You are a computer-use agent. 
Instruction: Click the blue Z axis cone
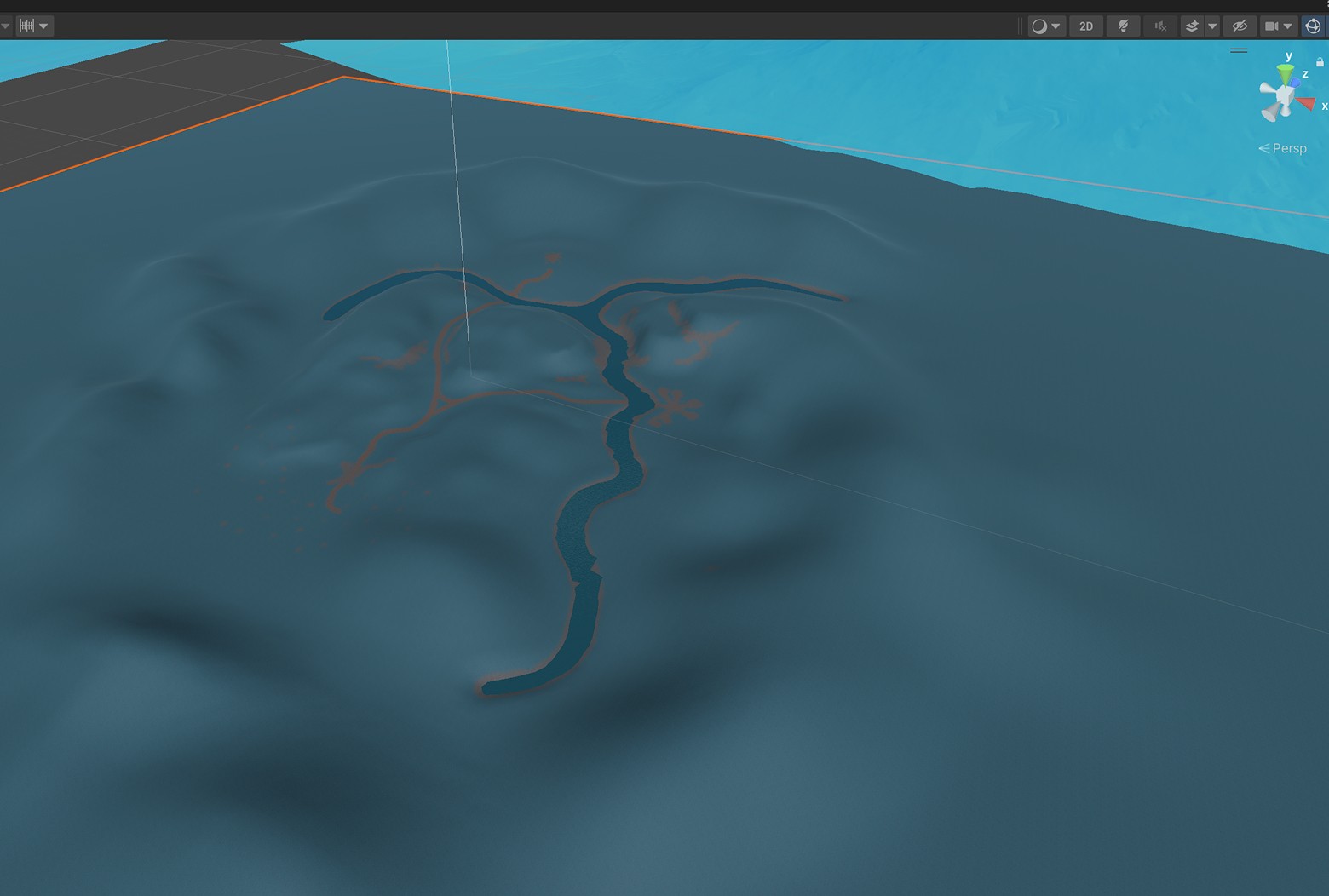point(1296,81)
